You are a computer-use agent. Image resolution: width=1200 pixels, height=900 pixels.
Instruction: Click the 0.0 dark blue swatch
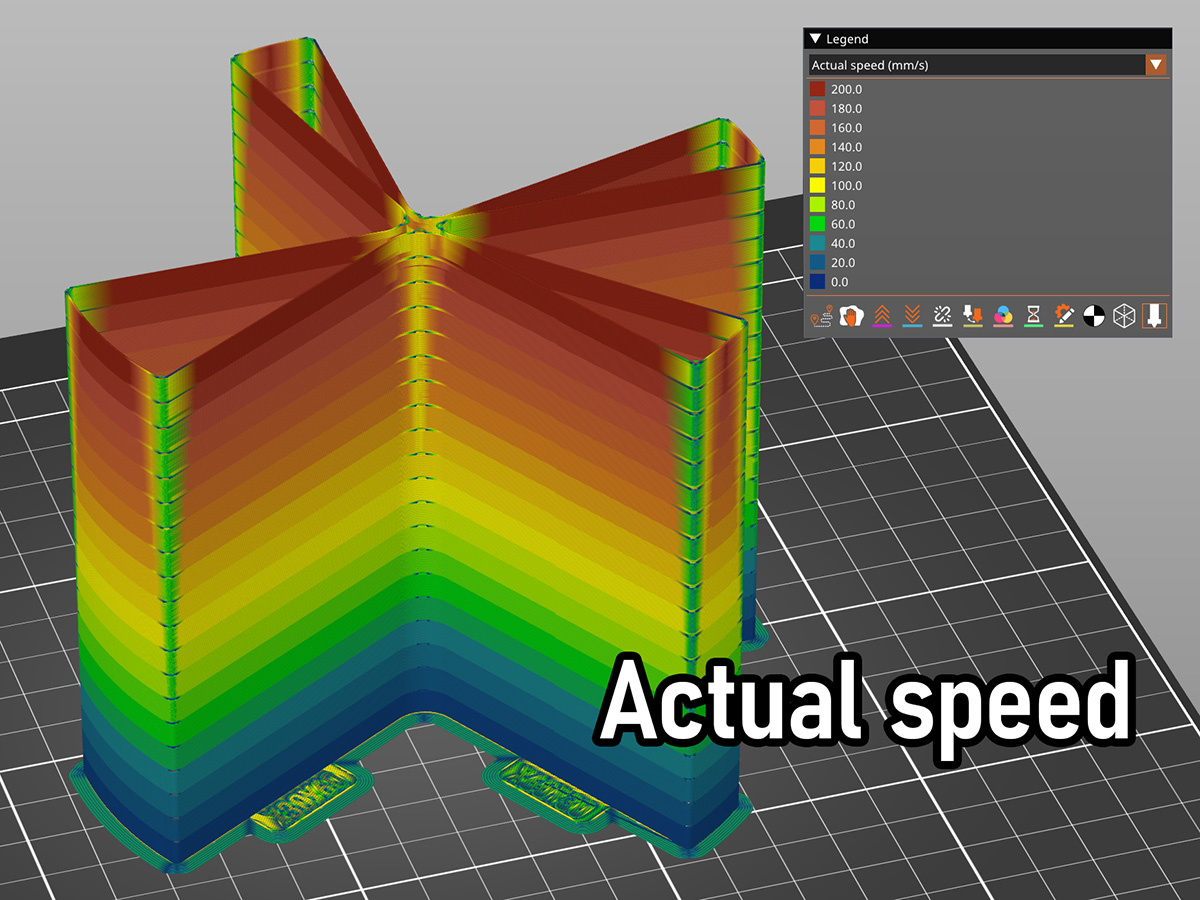[x=817, y=282]
